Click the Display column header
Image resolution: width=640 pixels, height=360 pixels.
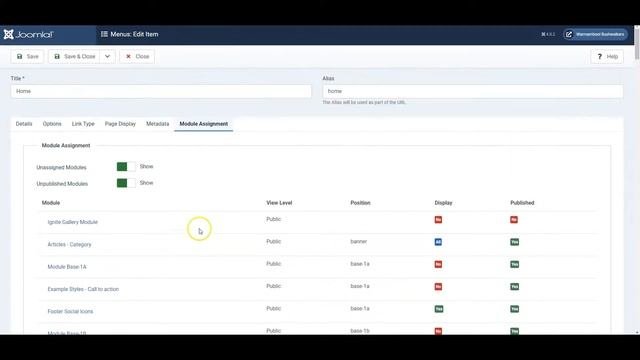click(443, 203)
